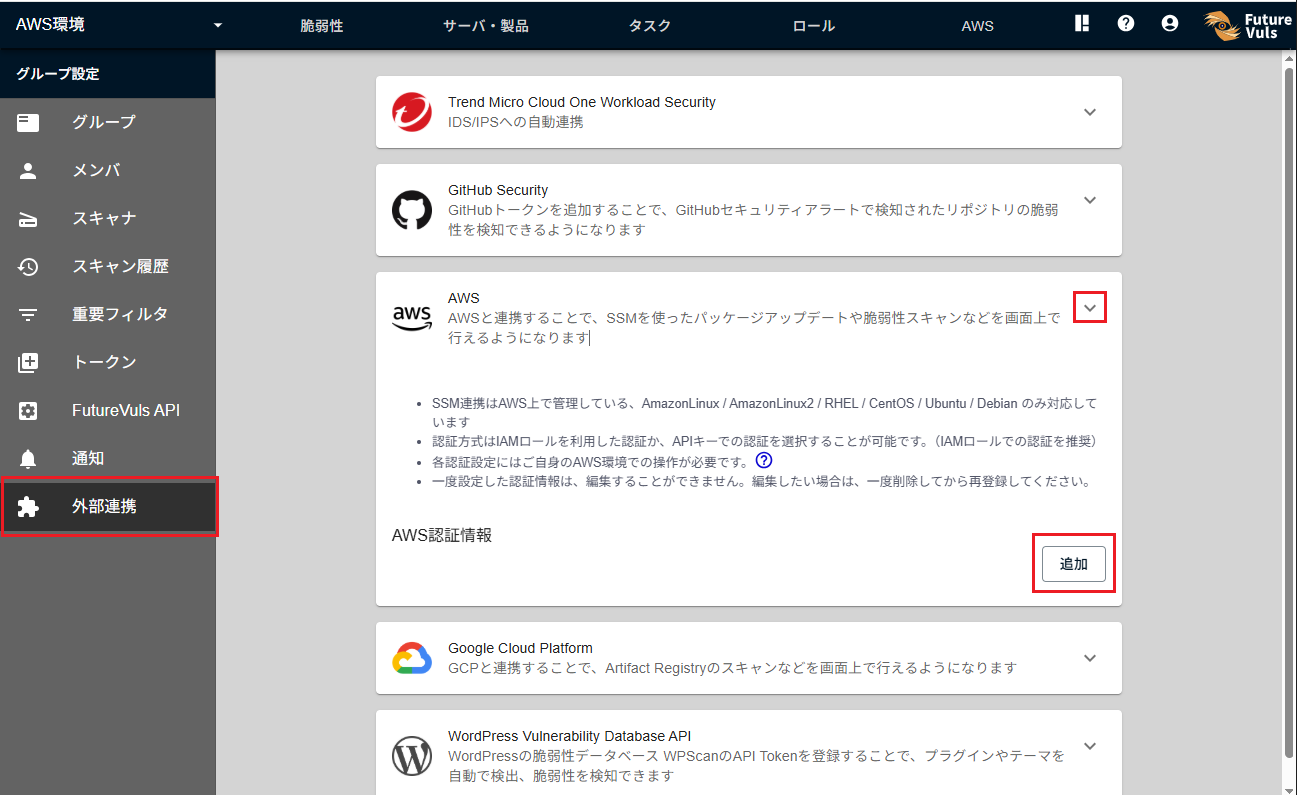
Task: Select スキャン履歴 in the sidebar menu
Action: click(108, 266)
